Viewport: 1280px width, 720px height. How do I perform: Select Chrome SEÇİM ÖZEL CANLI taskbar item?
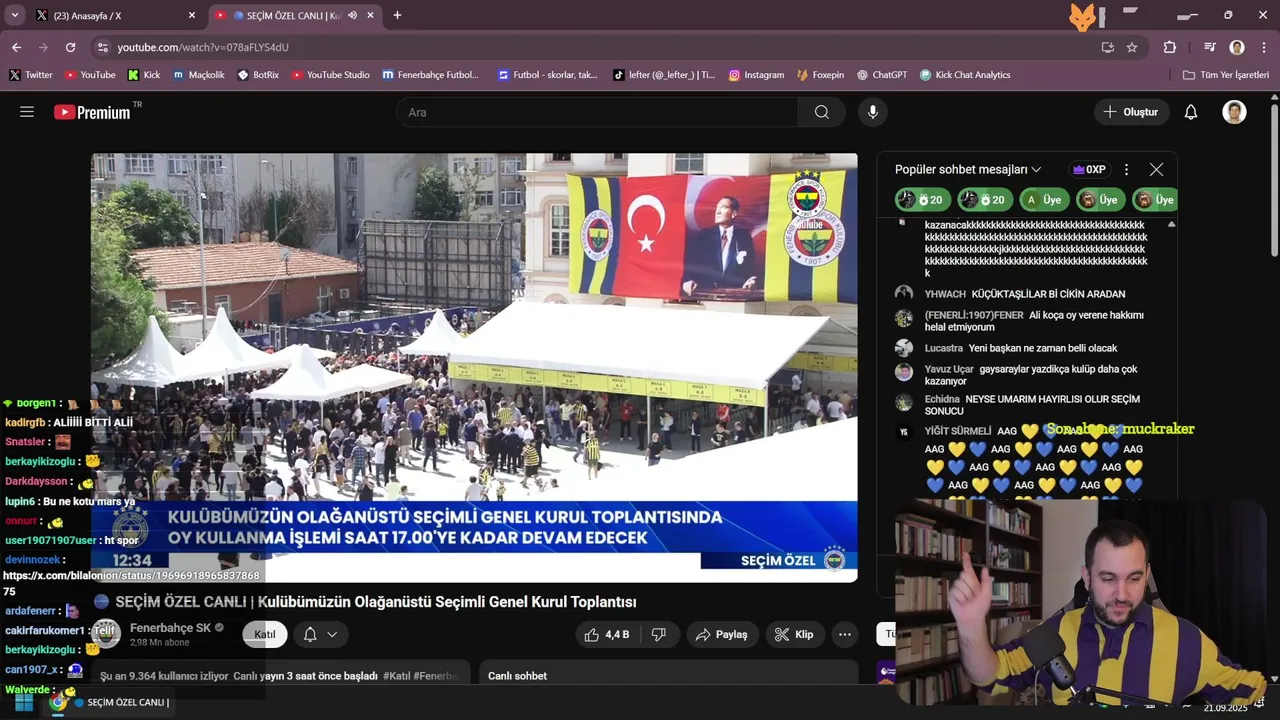(x=112, y=702)
